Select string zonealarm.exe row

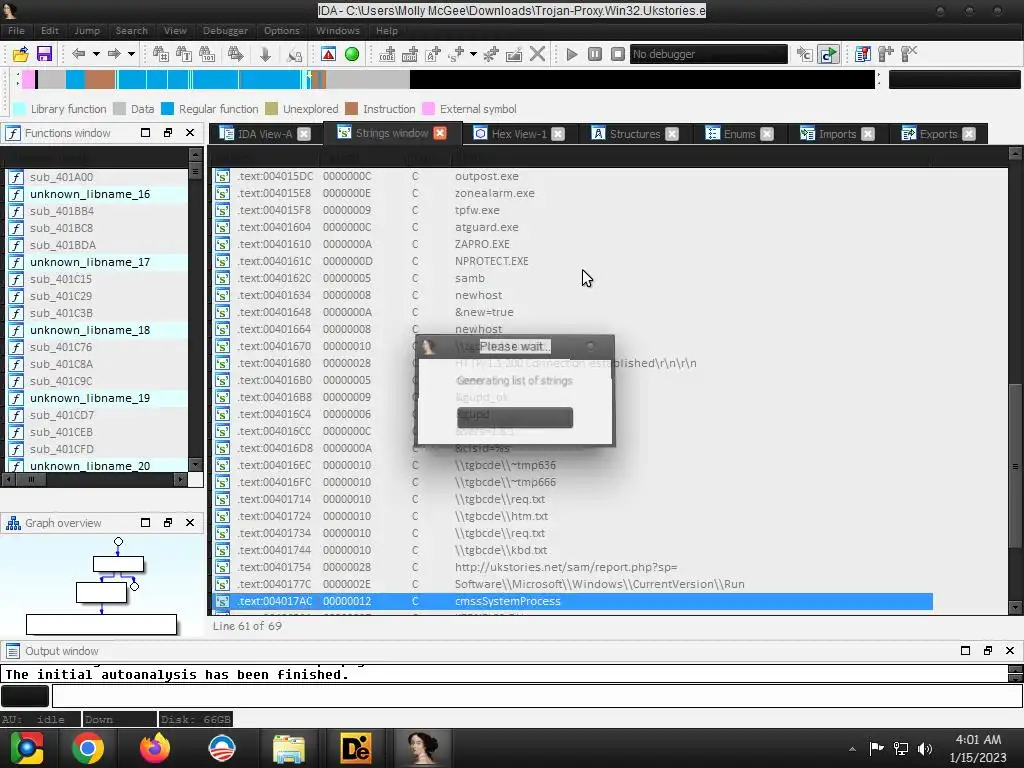(x=573, y=193)
